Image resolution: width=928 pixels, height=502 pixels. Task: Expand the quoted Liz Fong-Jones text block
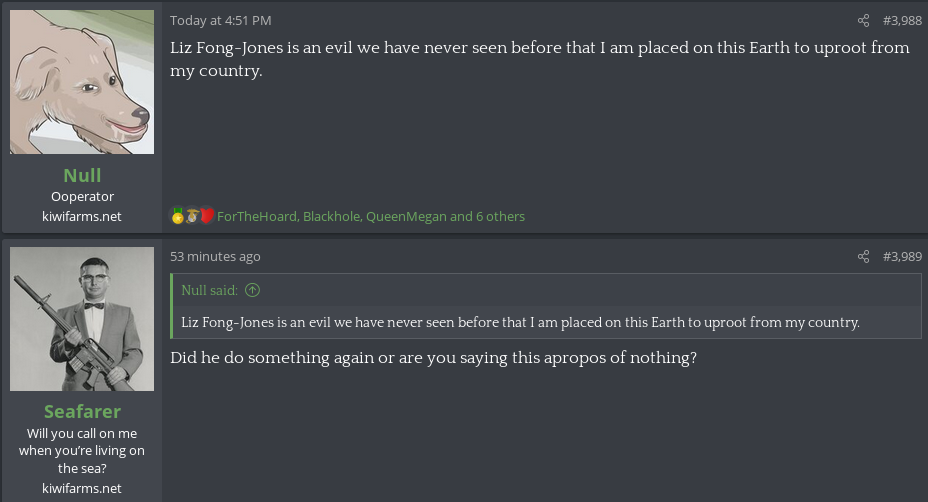[x=520, y=322]
